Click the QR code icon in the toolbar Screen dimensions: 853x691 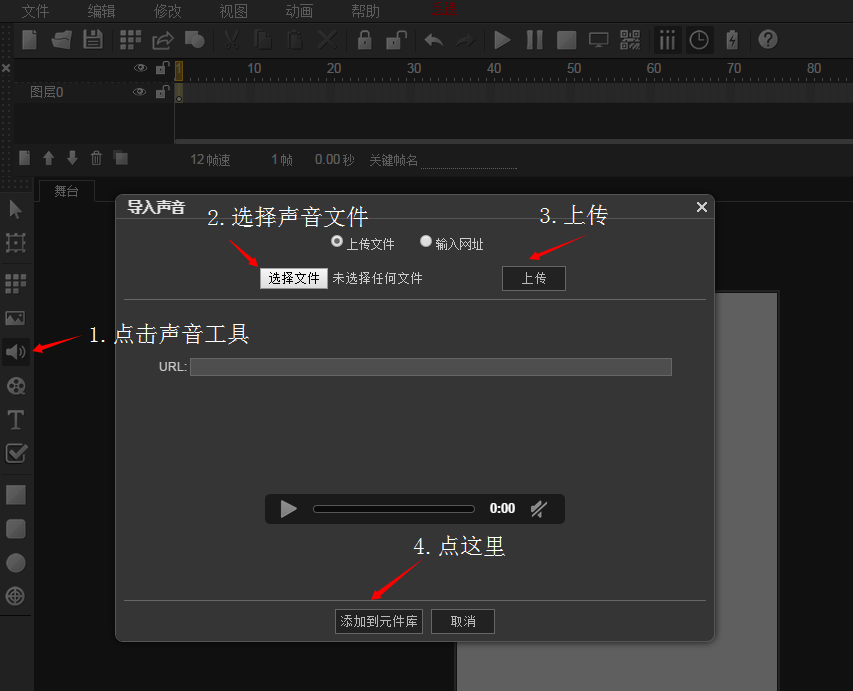(629, 40)
